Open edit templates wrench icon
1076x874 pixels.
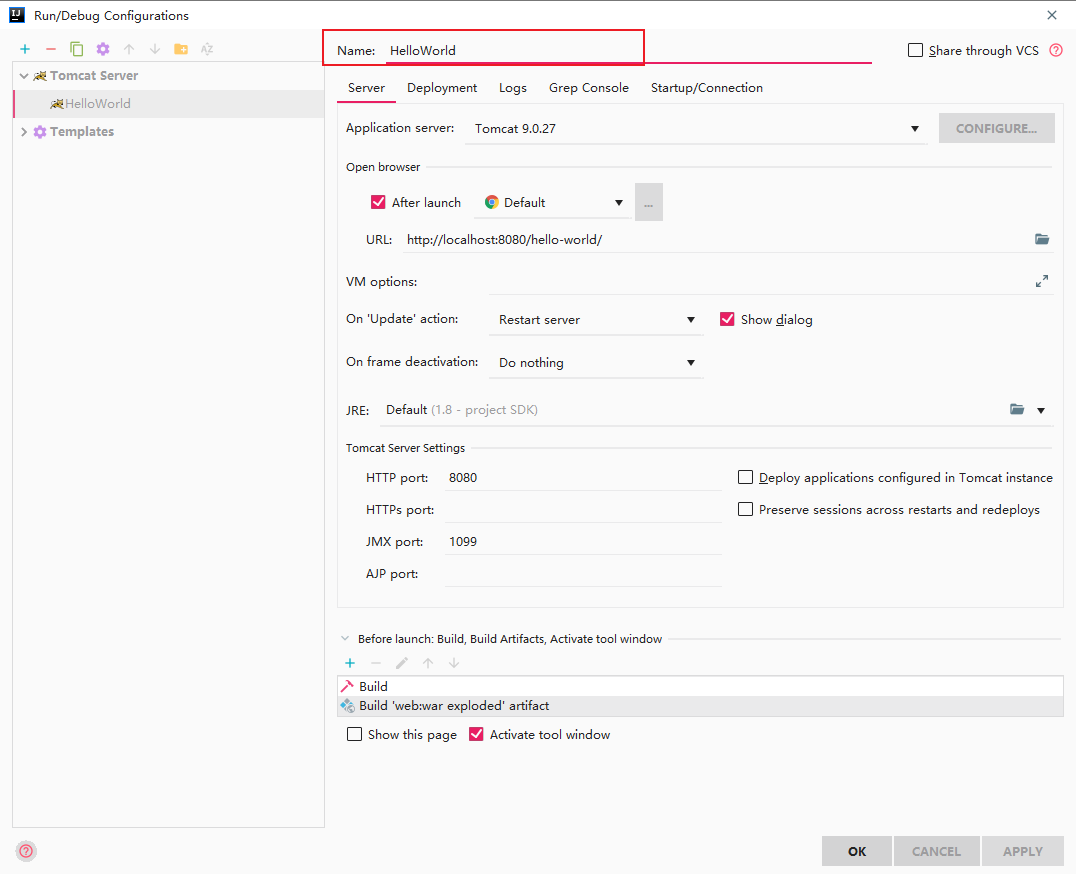(x=103, y=49)
